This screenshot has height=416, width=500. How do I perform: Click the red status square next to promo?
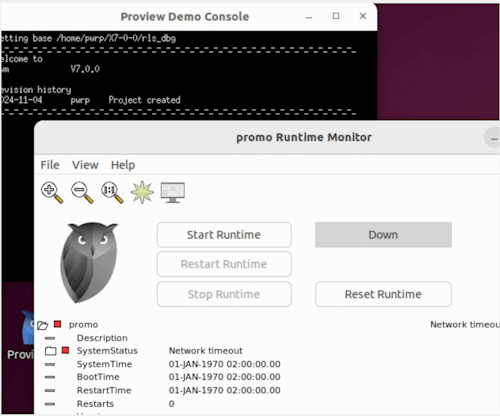(x=58, y=324)
